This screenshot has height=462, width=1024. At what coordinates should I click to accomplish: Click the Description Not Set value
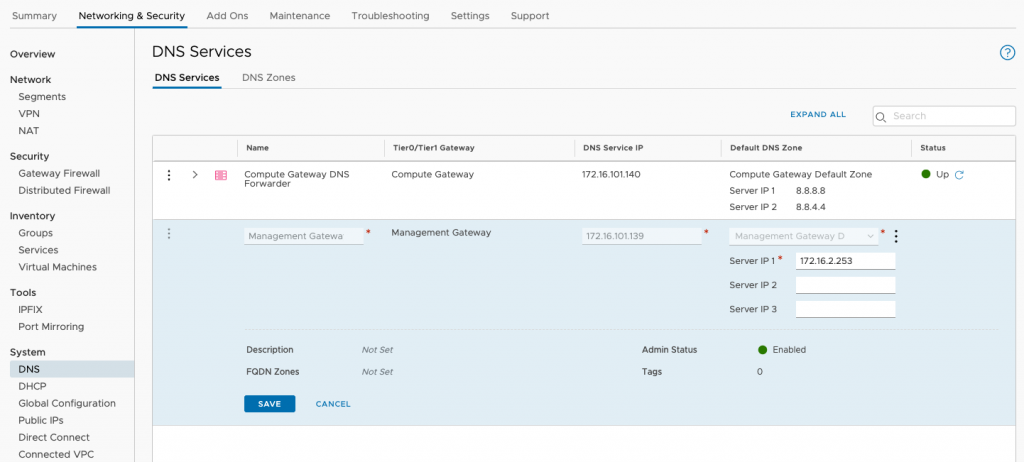point(377,350)
